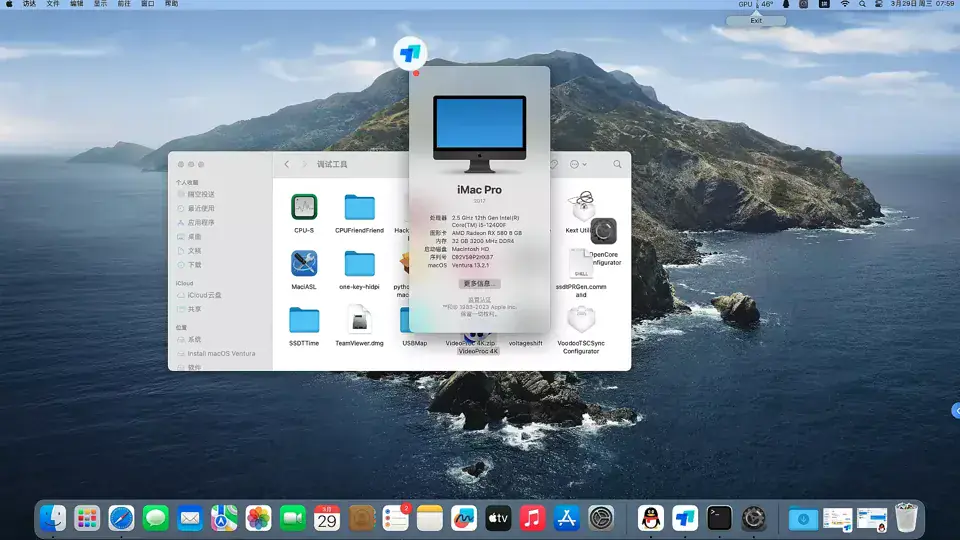Screen dimensions: 960x540
Task: Select the TeamViewer.dmg file
Action: tap(359, 320)
